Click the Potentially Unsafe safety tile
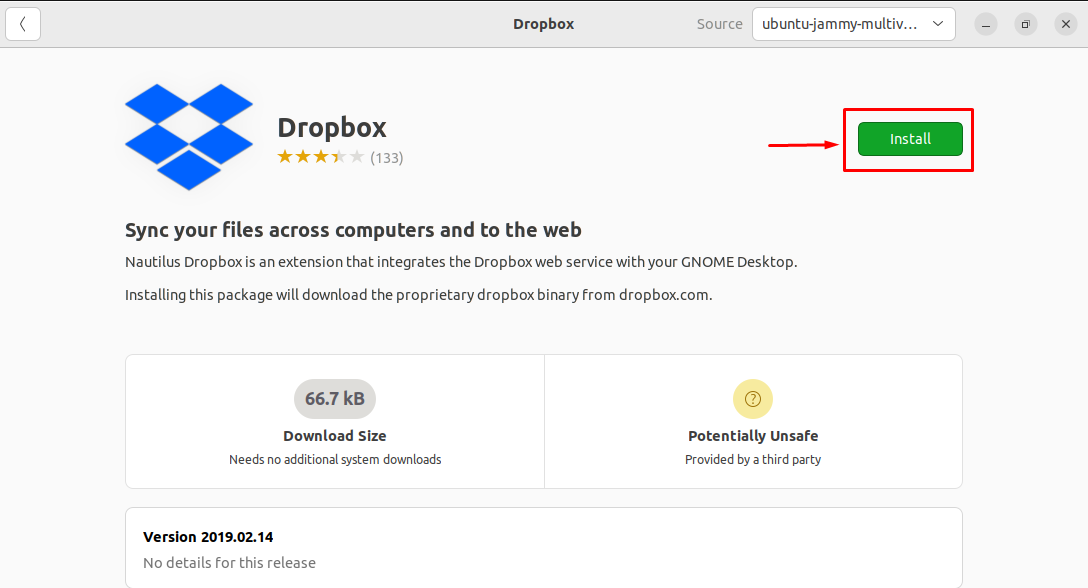This screenshot has width=1088, height=588. pos(753,421)
